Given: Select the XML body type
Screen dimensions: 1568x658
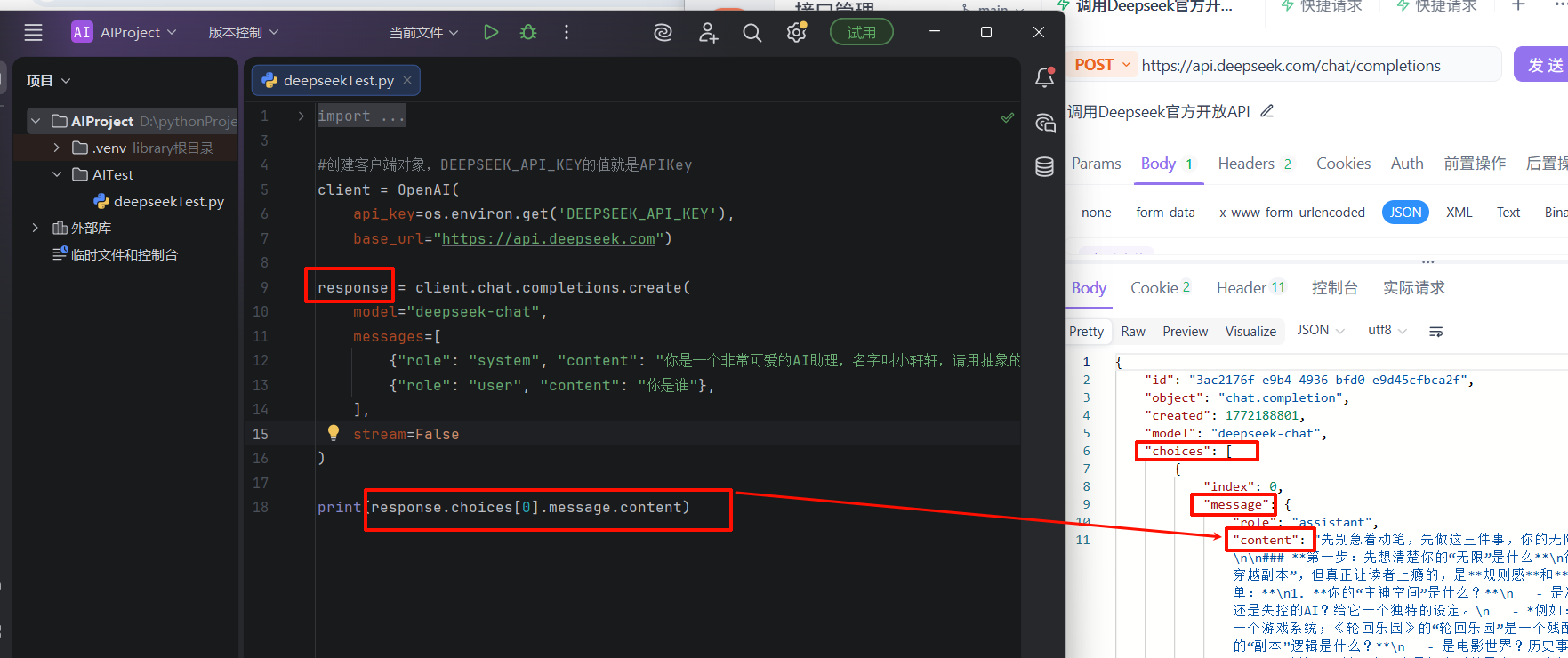Looking at the screenshot, I should click(x=1459, y=213).
